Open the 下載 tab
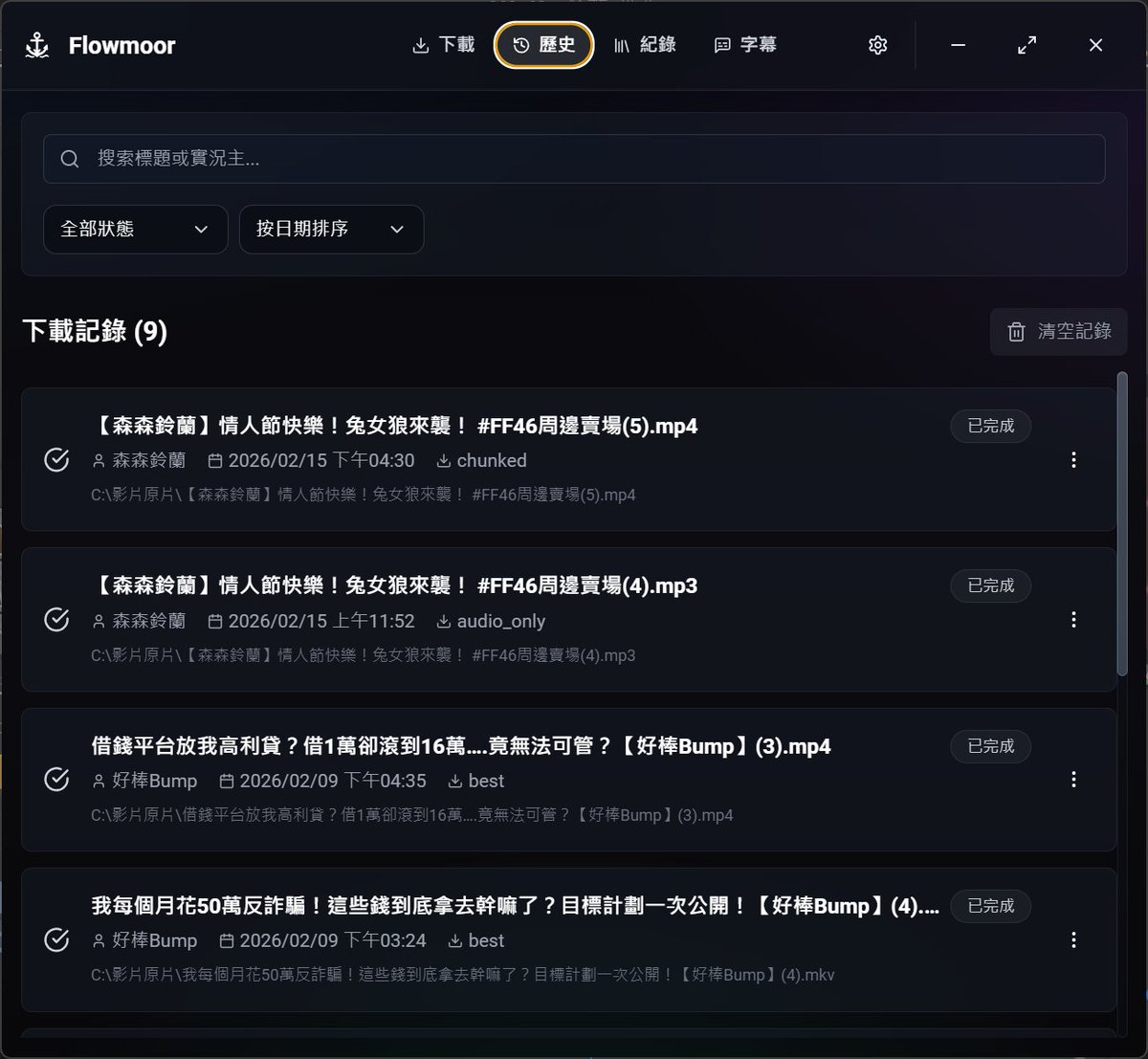 (x=443, y=45)
